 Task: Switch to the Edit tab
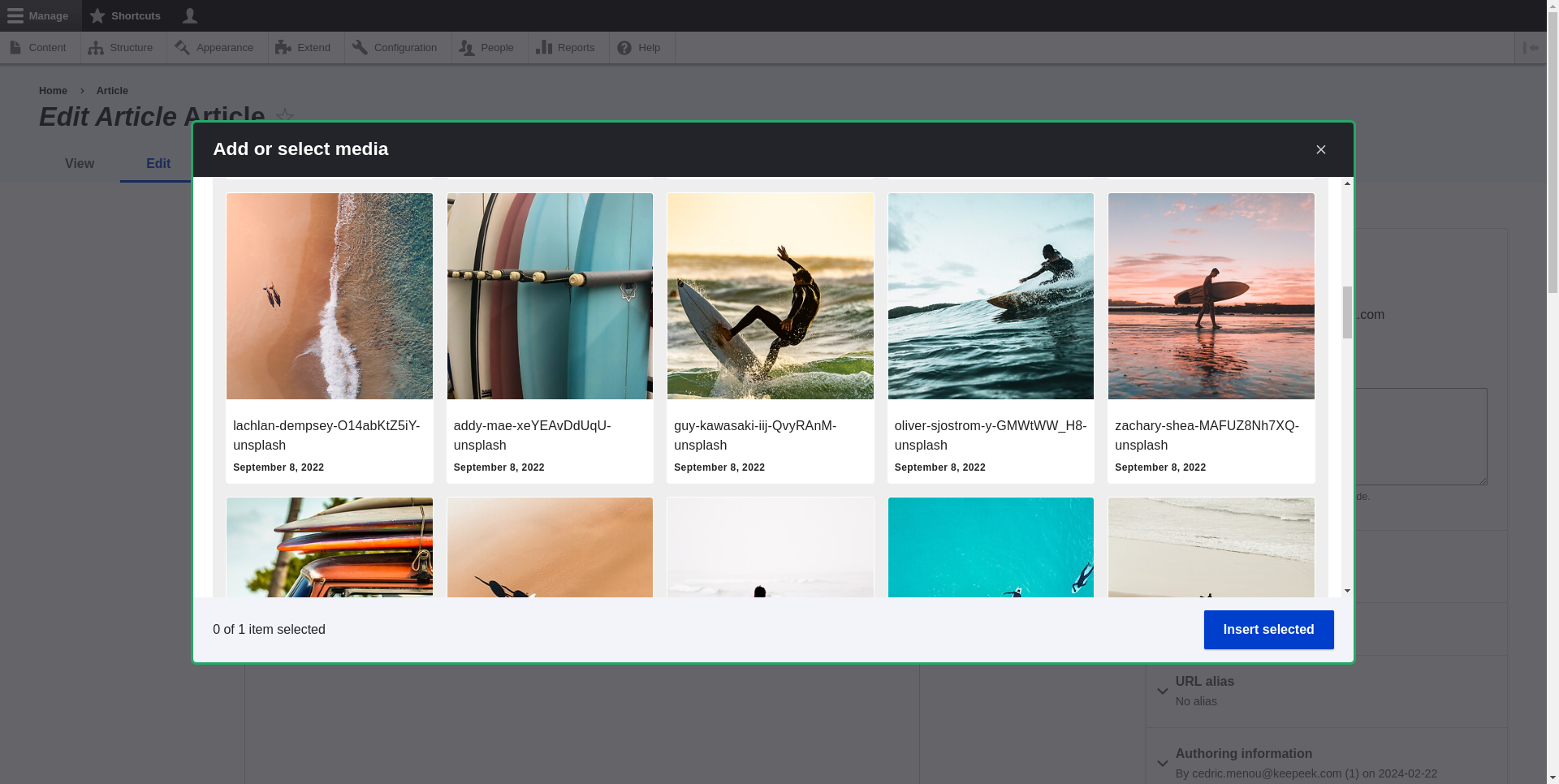pos(158,164)
